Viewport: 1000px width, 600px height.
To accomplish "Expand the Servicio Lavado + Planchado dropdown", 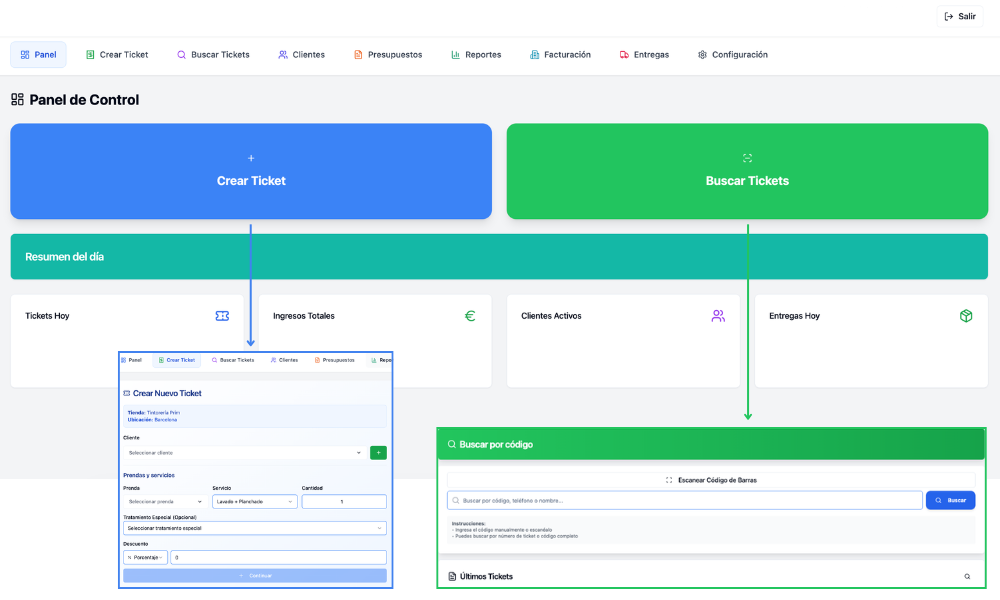I will (x=254, y=501).
